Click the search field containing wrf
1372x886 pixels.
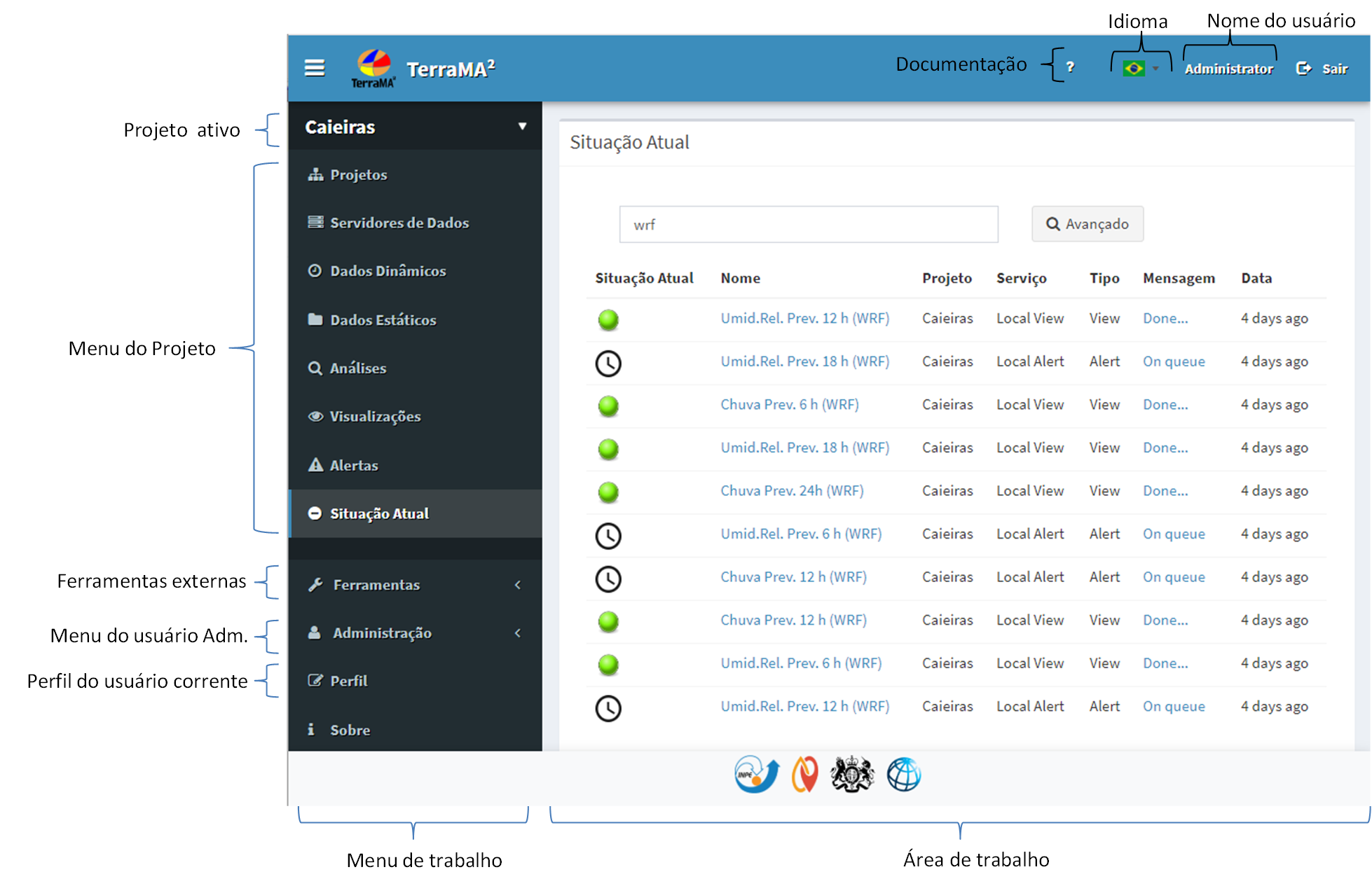[x=808, y=225]
